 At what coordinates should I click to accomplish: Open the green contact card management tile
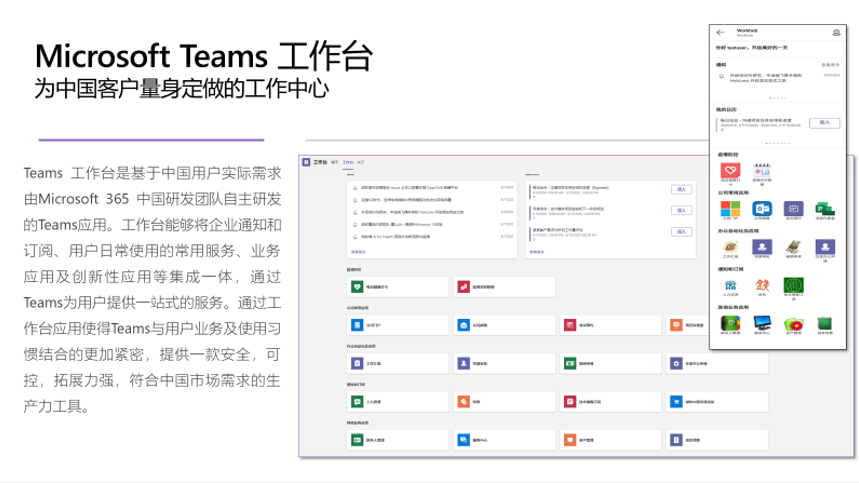[398, 440]
